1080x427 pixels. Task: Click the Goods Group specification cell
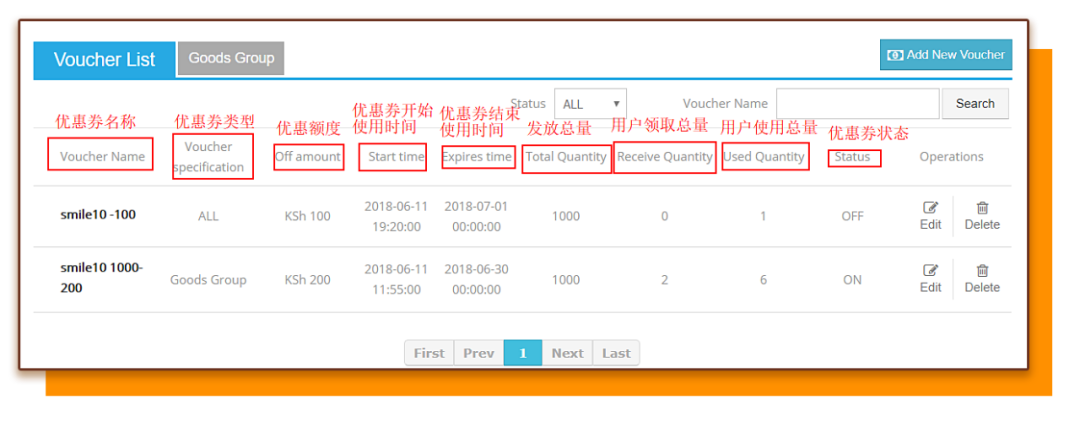[208, 280]
